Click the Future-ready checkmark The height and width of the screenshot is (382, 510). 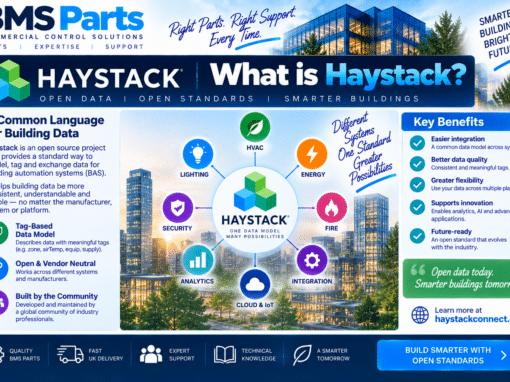coord(417,236)
